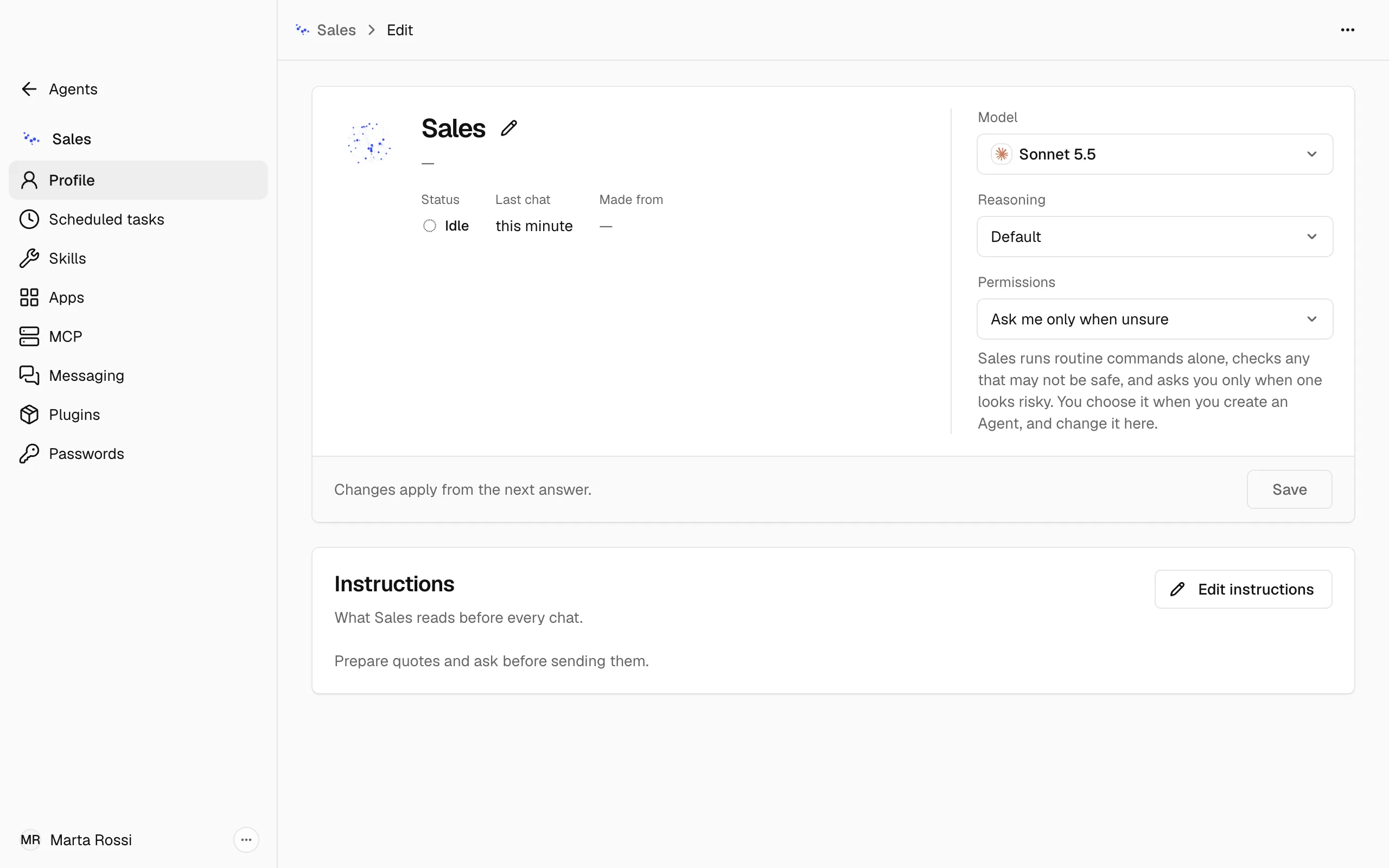Viewport: 1389px width, 868px height.
Task: Click the Sales agent avatar image
Action: [369, 142]
